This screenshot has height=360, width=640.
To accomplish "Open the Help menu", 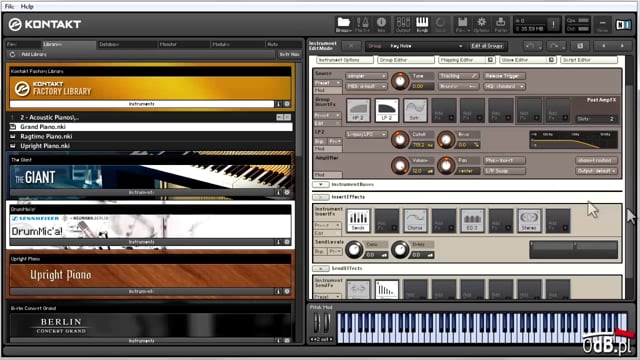I will pyautogui.click(x=27, y=6).
